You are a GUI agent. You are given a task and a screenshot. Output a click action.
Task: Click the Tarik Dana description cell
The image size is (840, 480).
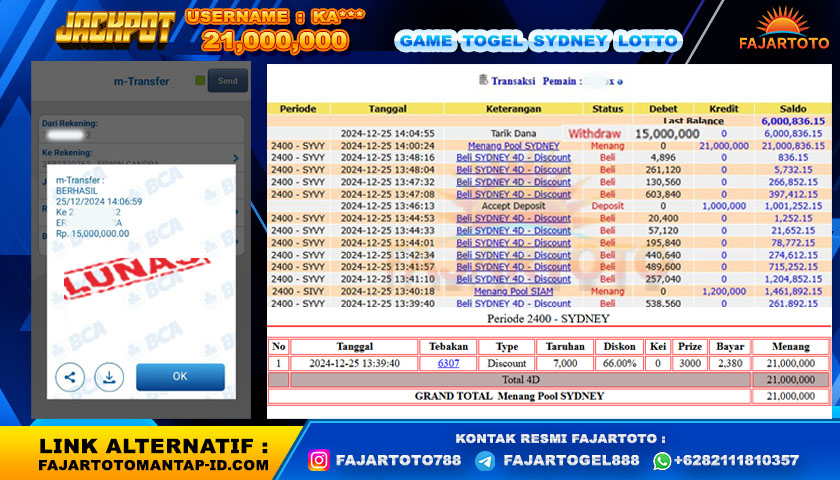coord(513,133)
